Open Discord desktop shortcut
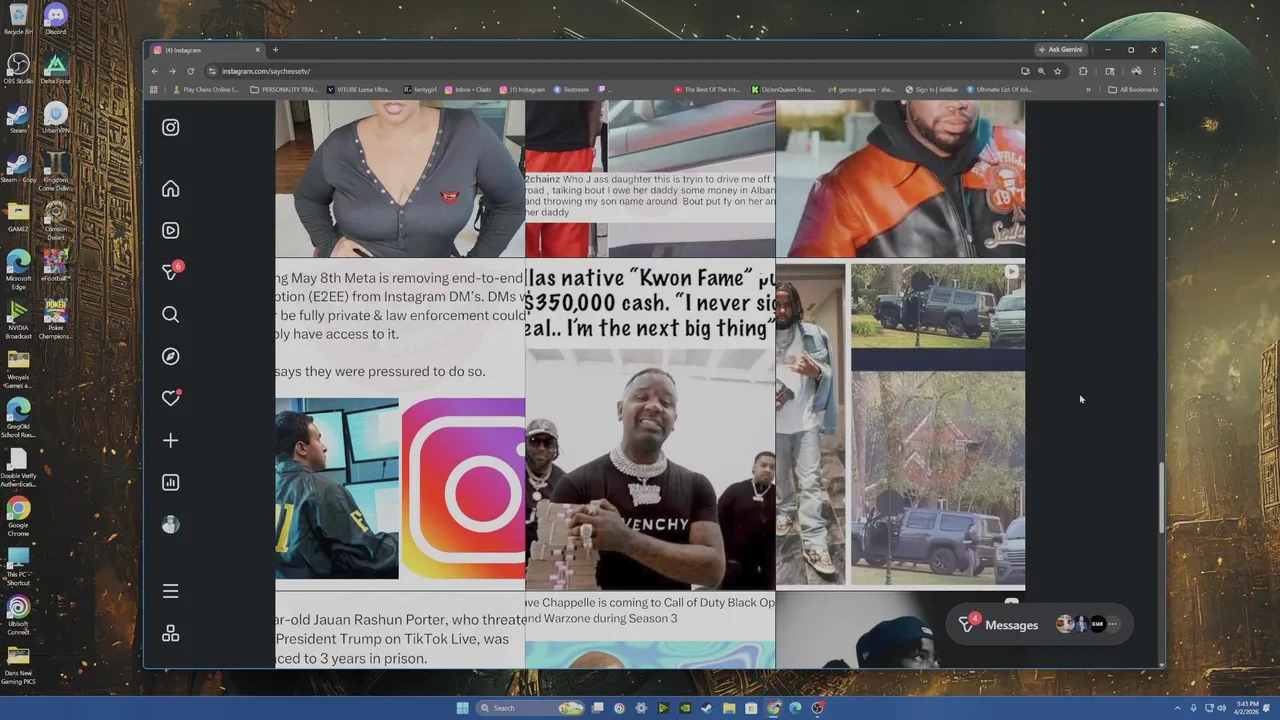The width and height of the screenshot is (1280, 720). point(56,18)
